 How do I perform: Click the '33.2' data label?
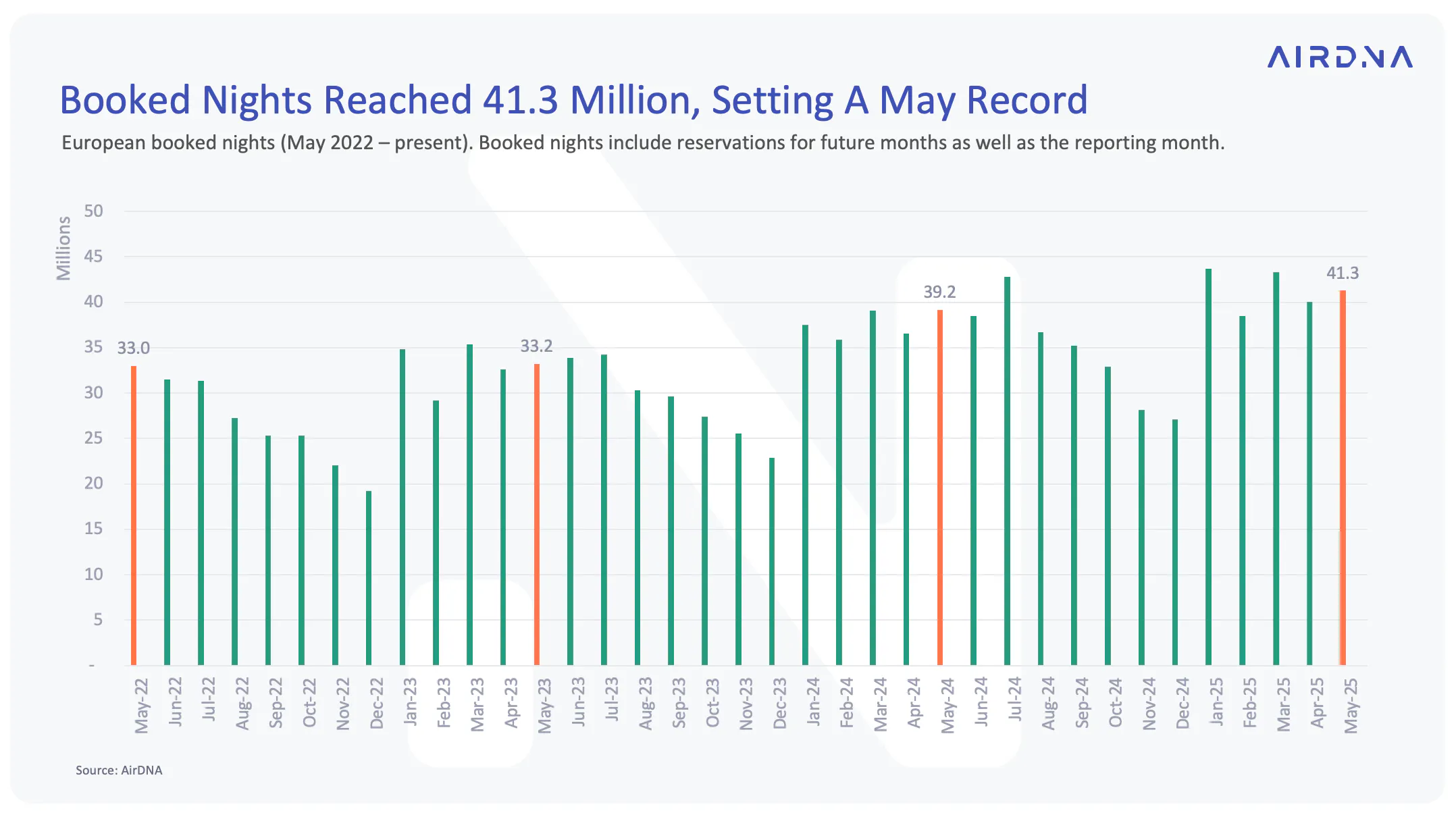[536, 346]
